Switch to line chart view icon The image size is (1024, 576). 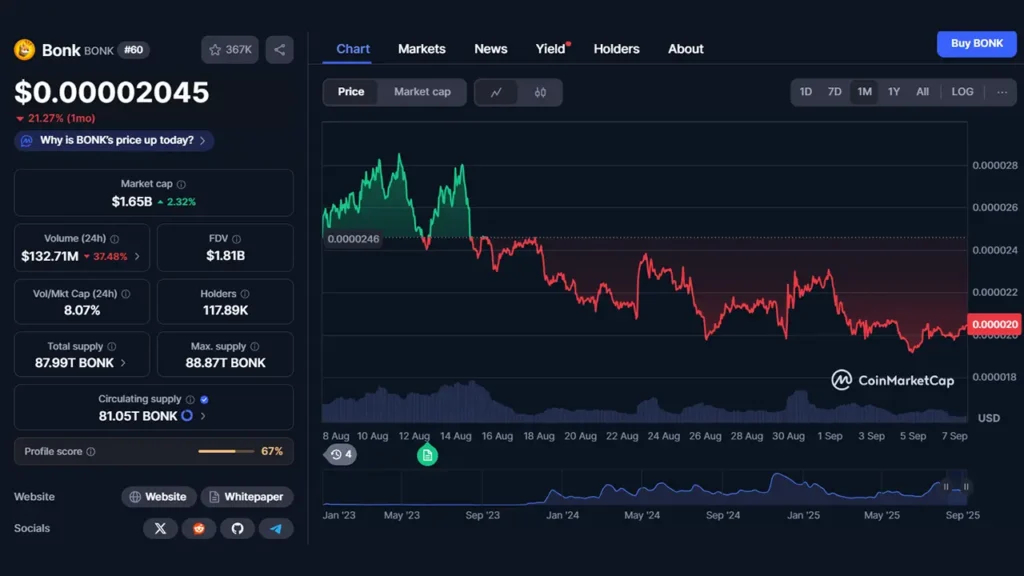pos(496,92)
